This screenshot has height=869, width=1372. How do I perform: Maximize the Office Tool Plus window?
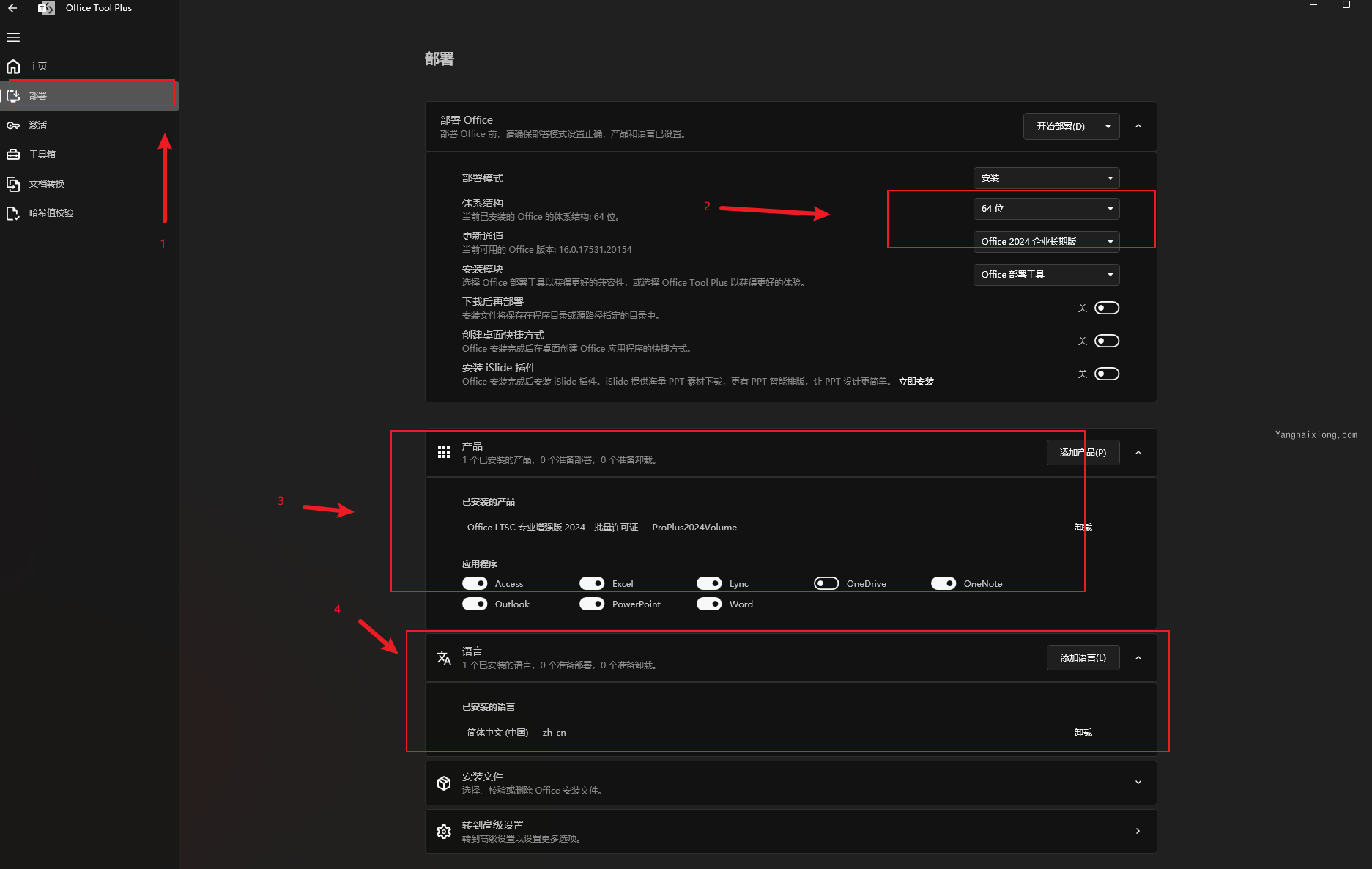click(x=1346, y=5)
